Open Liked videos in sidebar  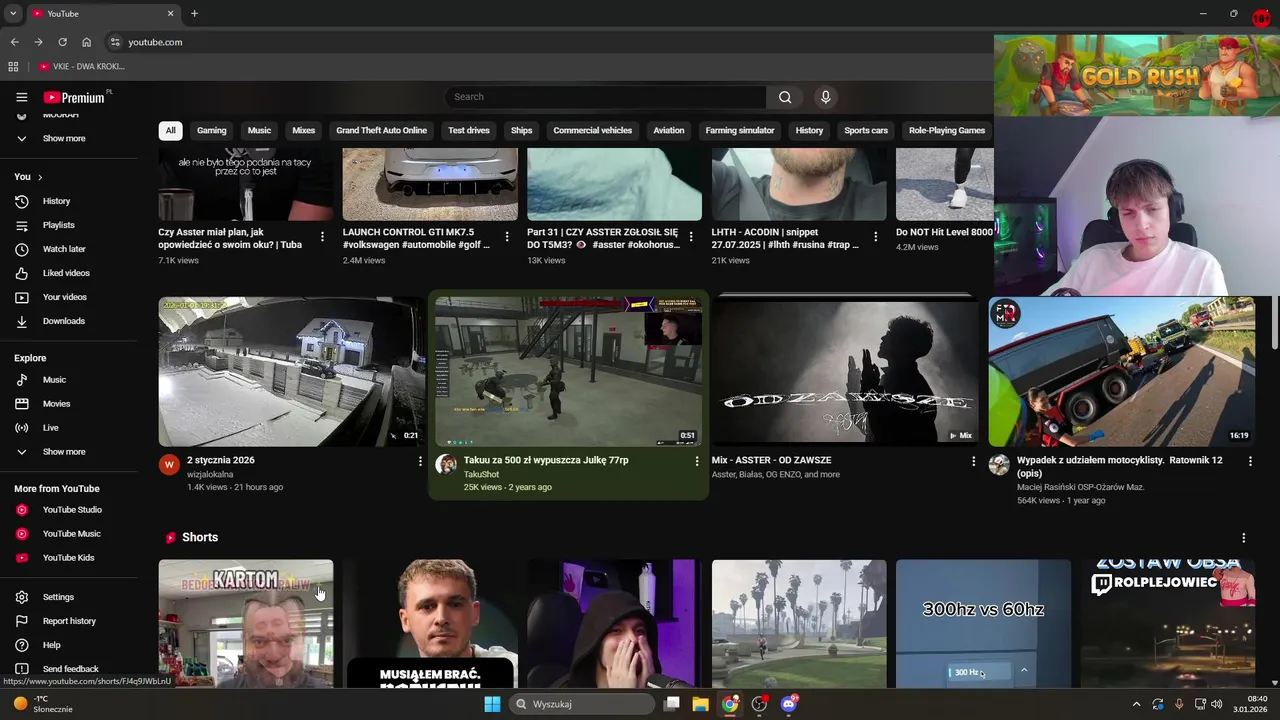(x=68, y=273)
